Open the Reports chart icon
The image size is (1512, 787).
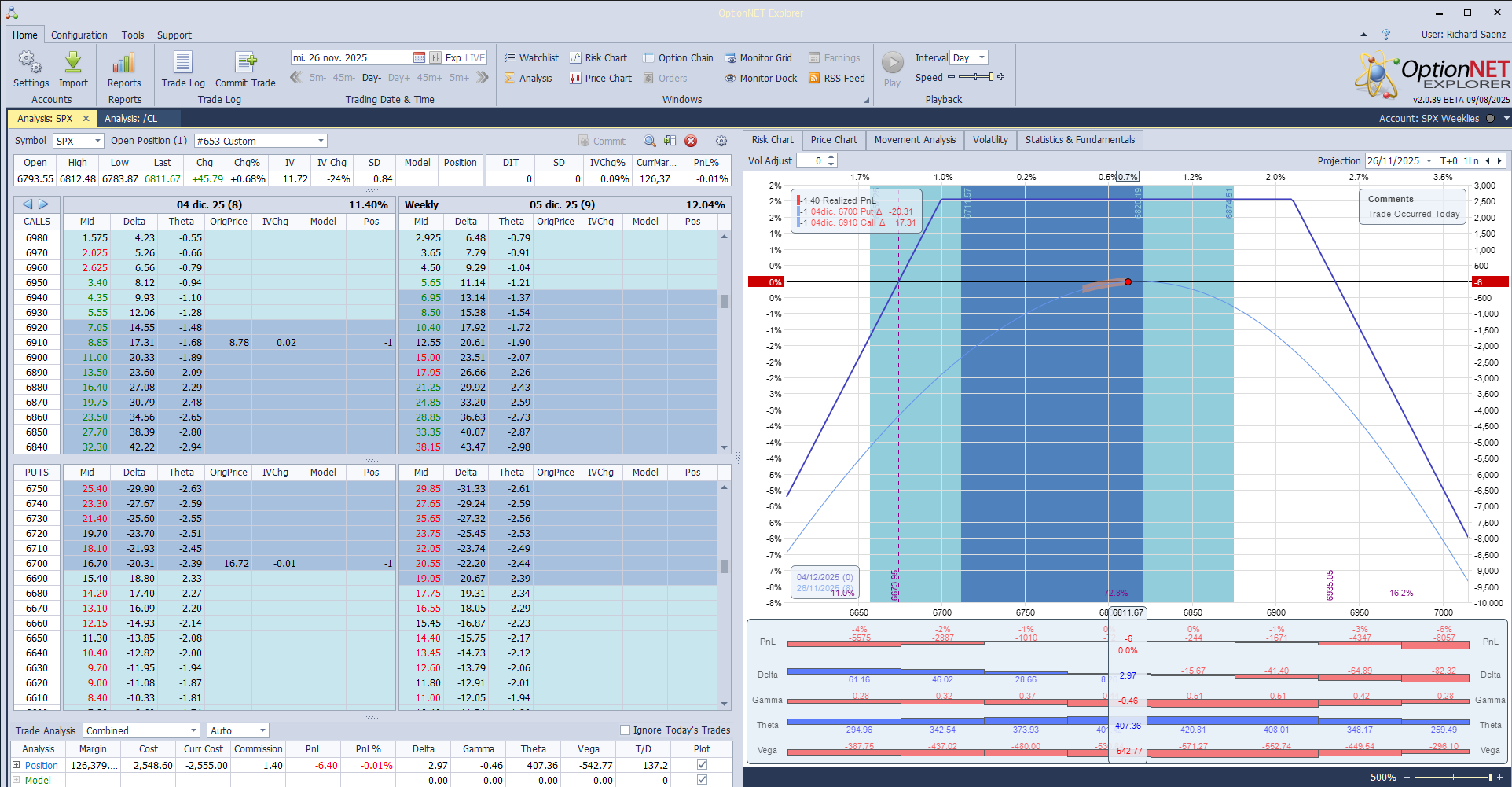coord(124,69)
